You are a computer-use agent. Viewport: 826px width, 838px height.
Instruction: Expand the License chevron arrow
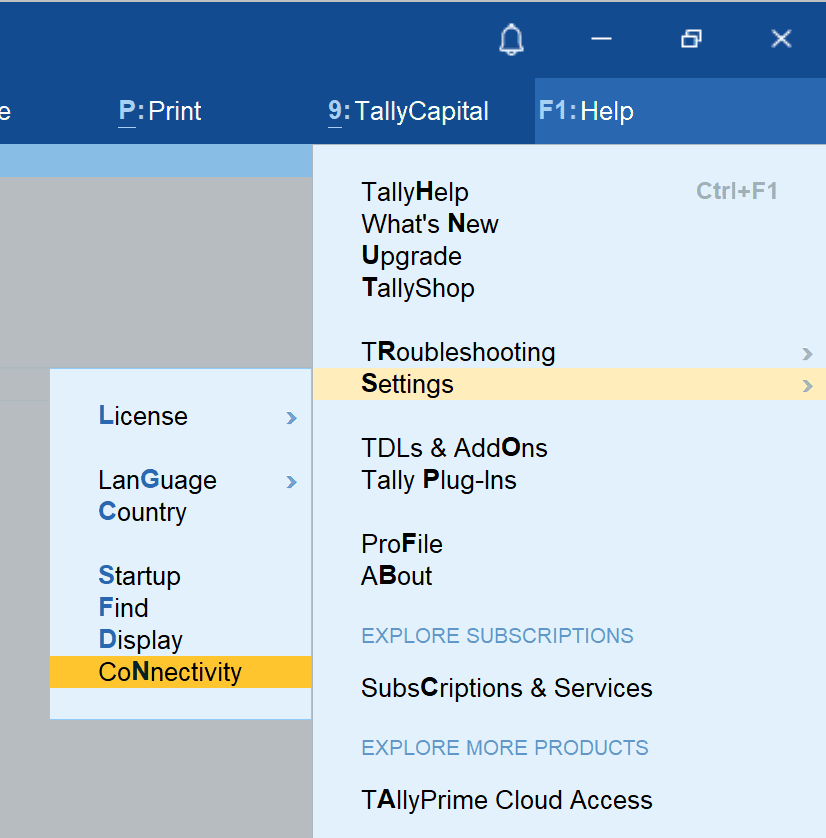pyautogui.click(x=291, y=418)
